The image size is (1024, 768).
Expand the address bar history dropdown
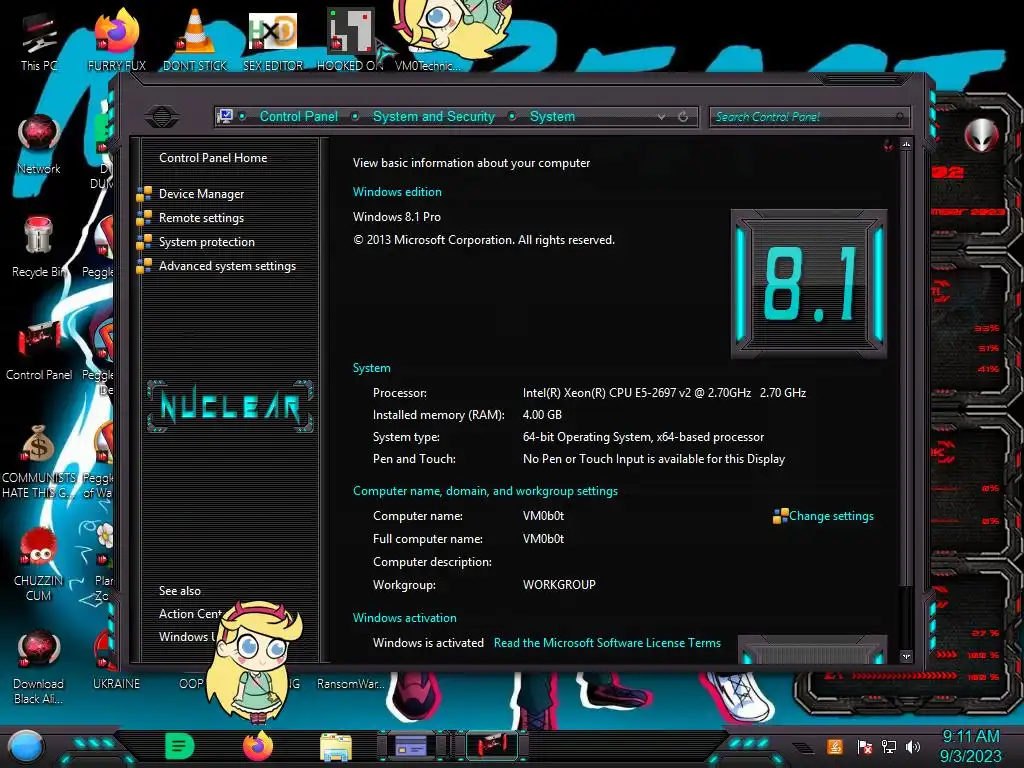(662, 117)
